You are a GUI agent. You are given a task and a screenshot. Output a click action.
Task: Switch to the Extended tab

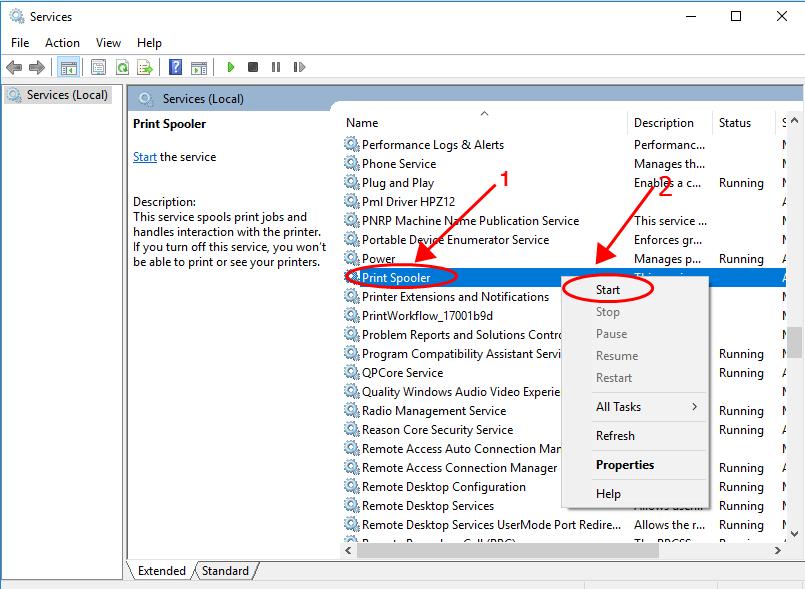pos(161,571)
